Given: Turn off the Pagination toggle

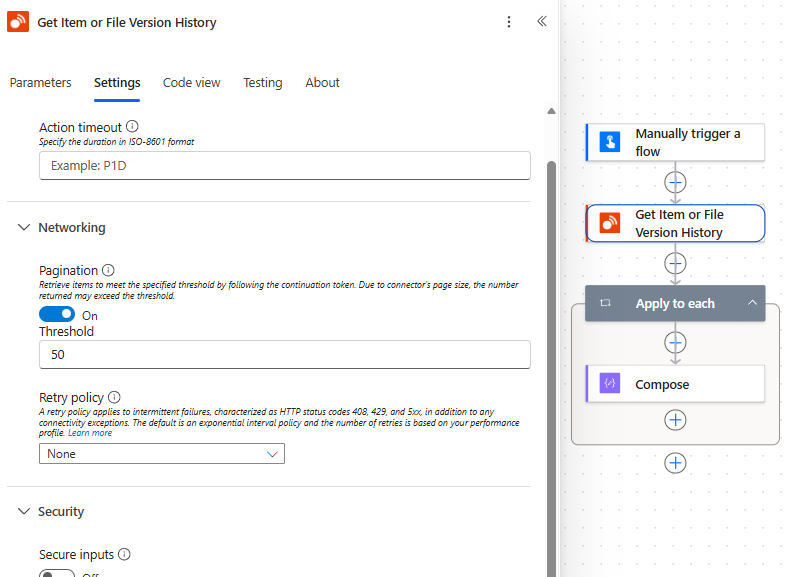Looking at the screenshot, I should coord(57,314).
